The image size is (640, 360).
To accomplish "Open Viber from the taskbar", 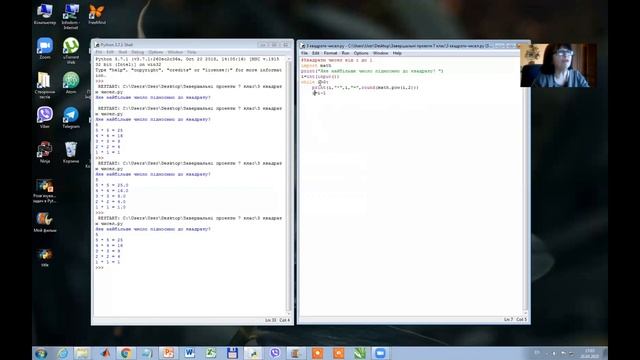I will 275,353.
